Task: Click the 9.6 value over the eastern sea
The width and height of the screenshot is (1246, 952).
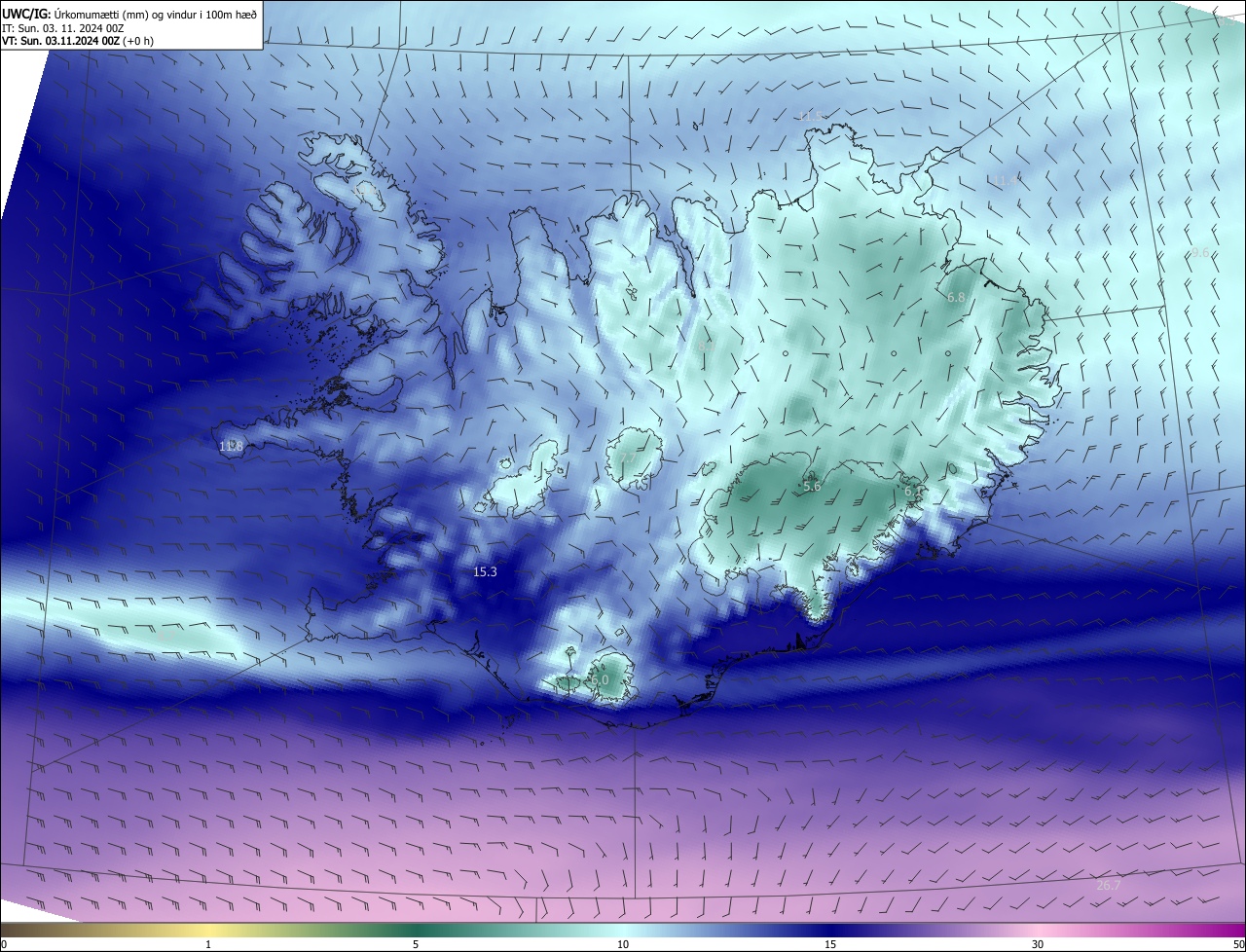Action: coord(1200,253)
